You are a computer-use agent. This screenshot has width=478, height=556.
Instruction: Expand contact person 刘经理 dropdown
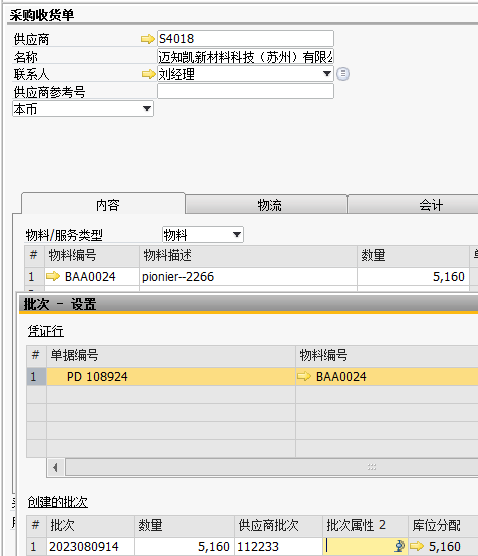point(327,74)
